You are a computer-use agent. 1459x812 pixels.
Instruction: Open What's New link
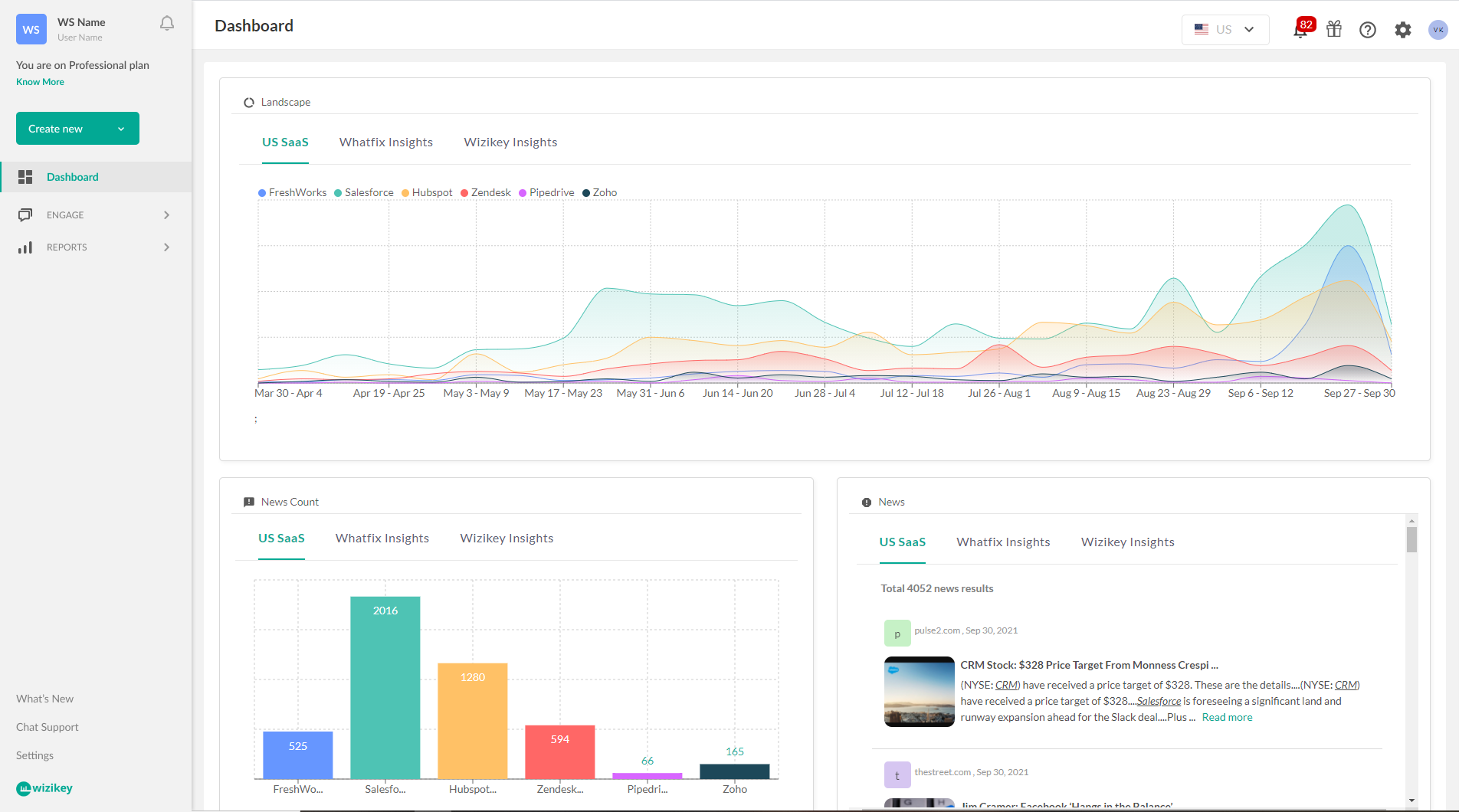pyautogui.click(x=44, y=699)
